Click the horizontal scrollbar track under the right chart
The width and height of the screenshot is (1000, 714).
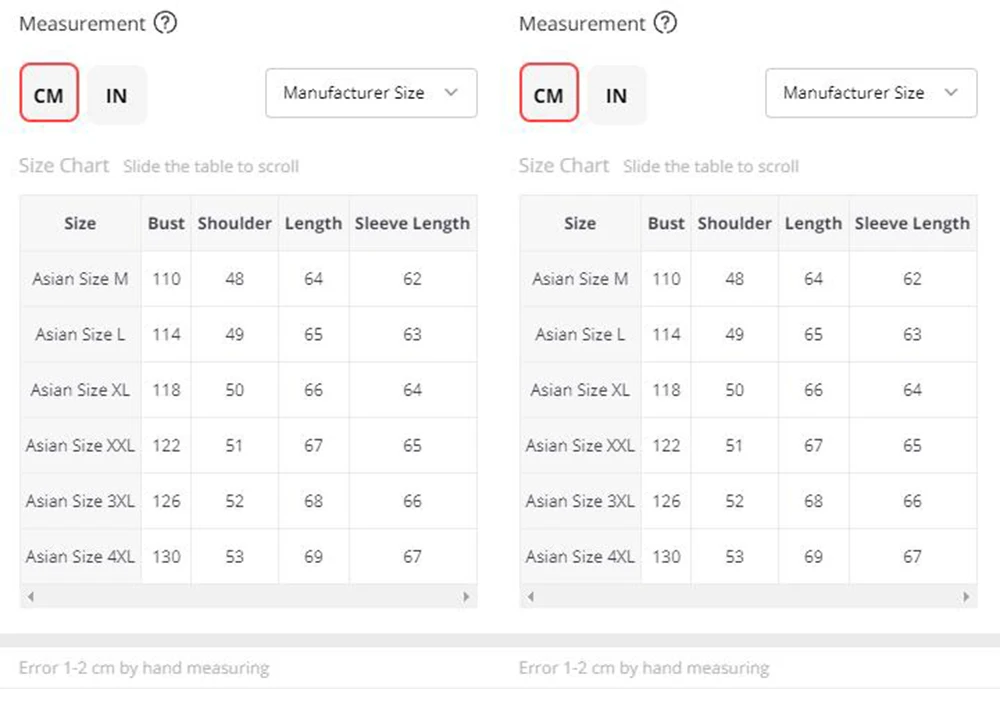pos(748,596)
